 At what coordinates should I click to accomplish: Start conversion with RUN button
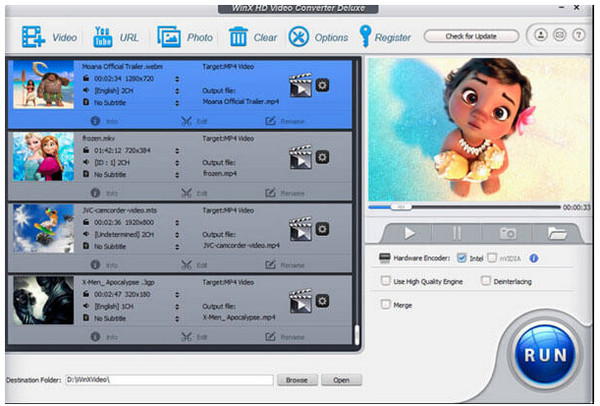click(x=545, y=355)
